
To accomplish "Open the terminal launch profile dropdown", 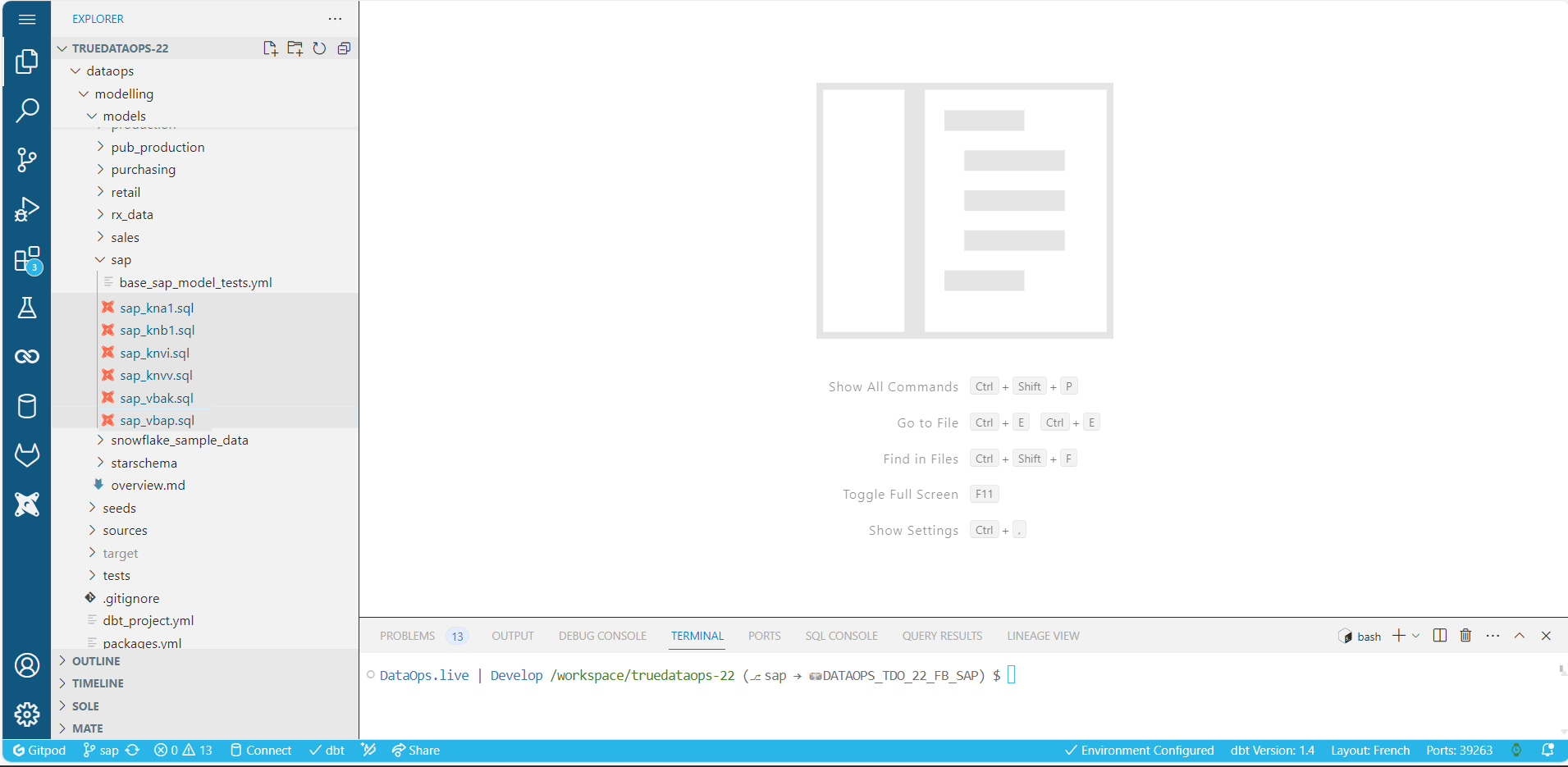I will 1414,636.
